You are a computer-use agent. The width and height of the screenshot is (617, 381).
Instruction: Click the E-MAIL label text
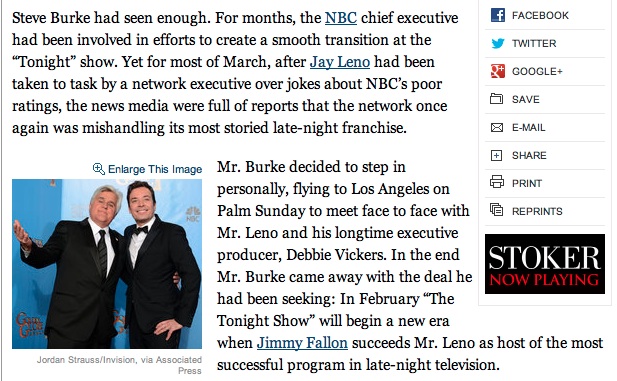[x=528, y=128]
